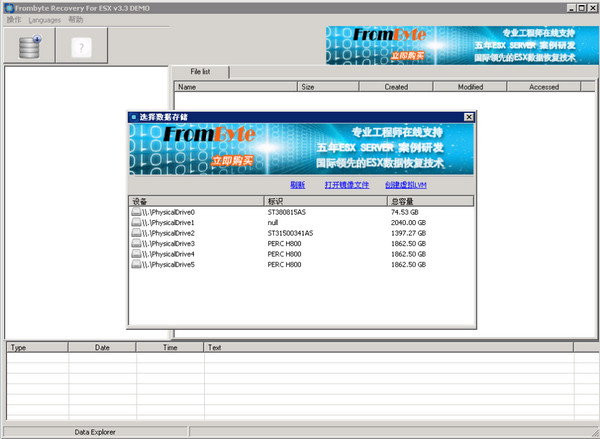
Task: Click the help question mark toolbar button
Action: (80, 46)
